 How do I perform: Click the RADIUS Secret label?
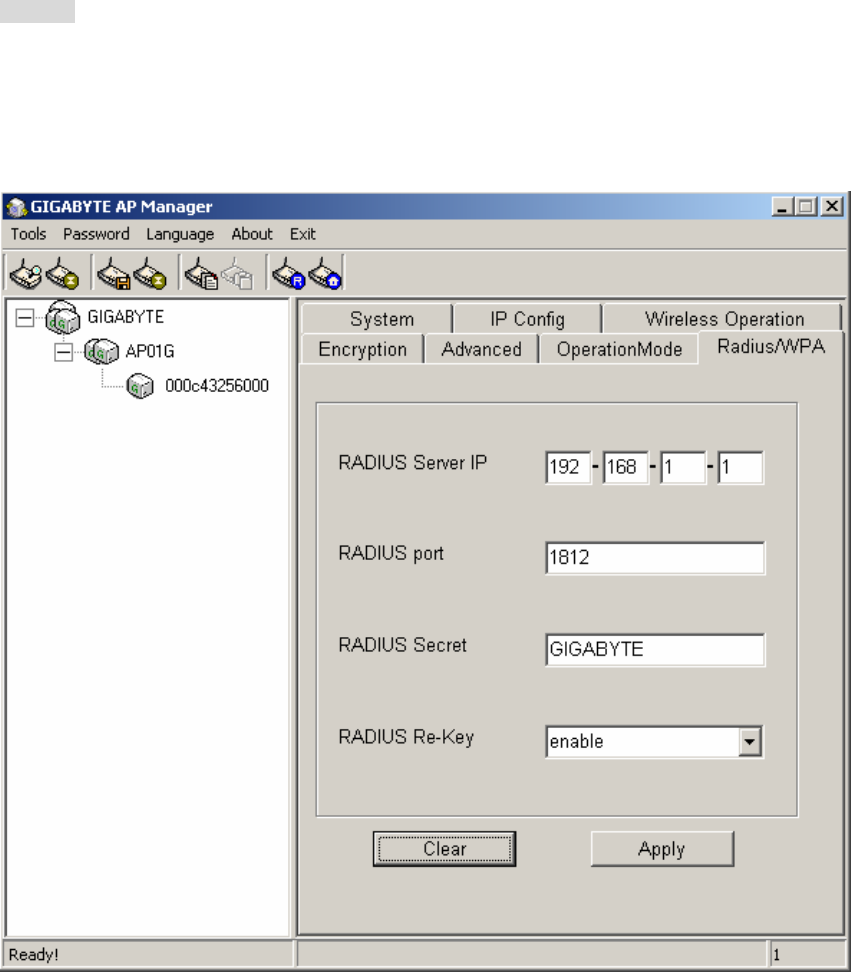point(402,645)
